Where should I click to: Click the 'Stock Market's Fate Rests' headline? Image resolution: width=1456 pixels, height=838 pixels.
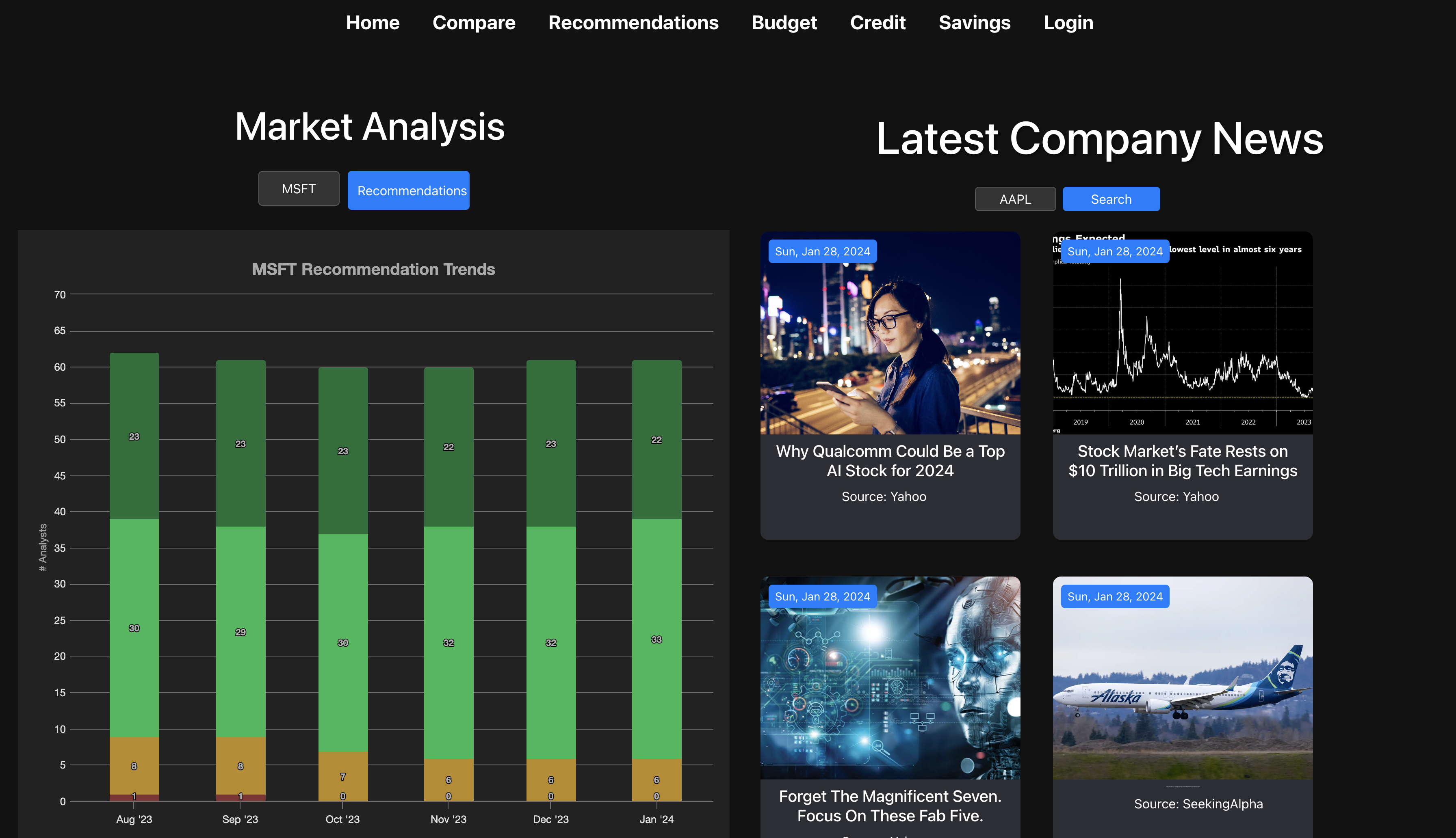1182,461
